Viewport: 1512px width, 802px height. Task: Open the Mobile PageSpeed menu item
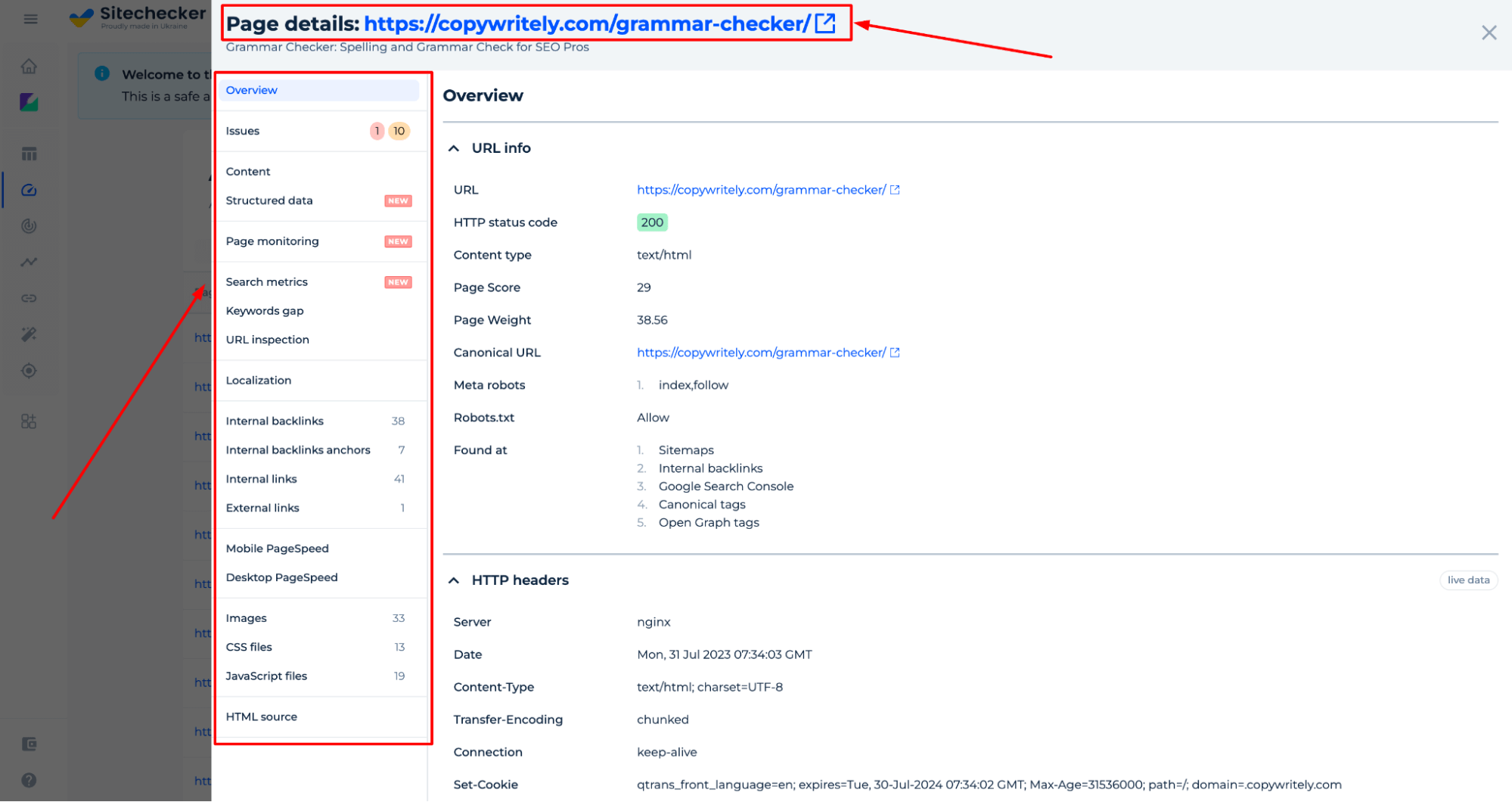click(319, 549)
